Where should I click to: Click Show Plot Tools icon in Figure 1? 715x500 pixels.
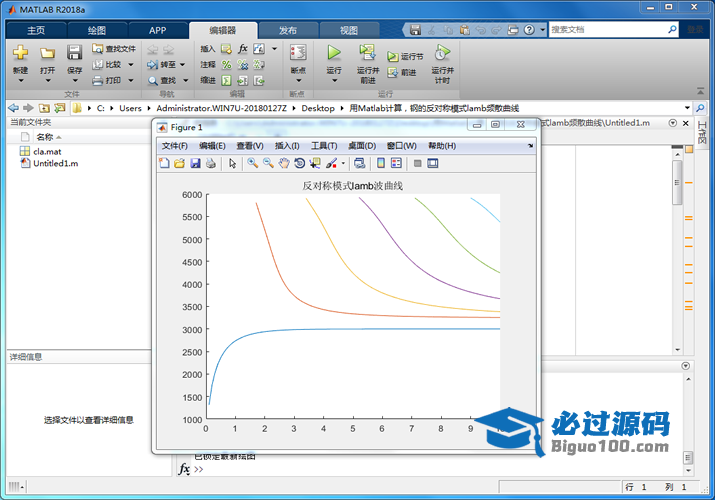coord(432,163)
